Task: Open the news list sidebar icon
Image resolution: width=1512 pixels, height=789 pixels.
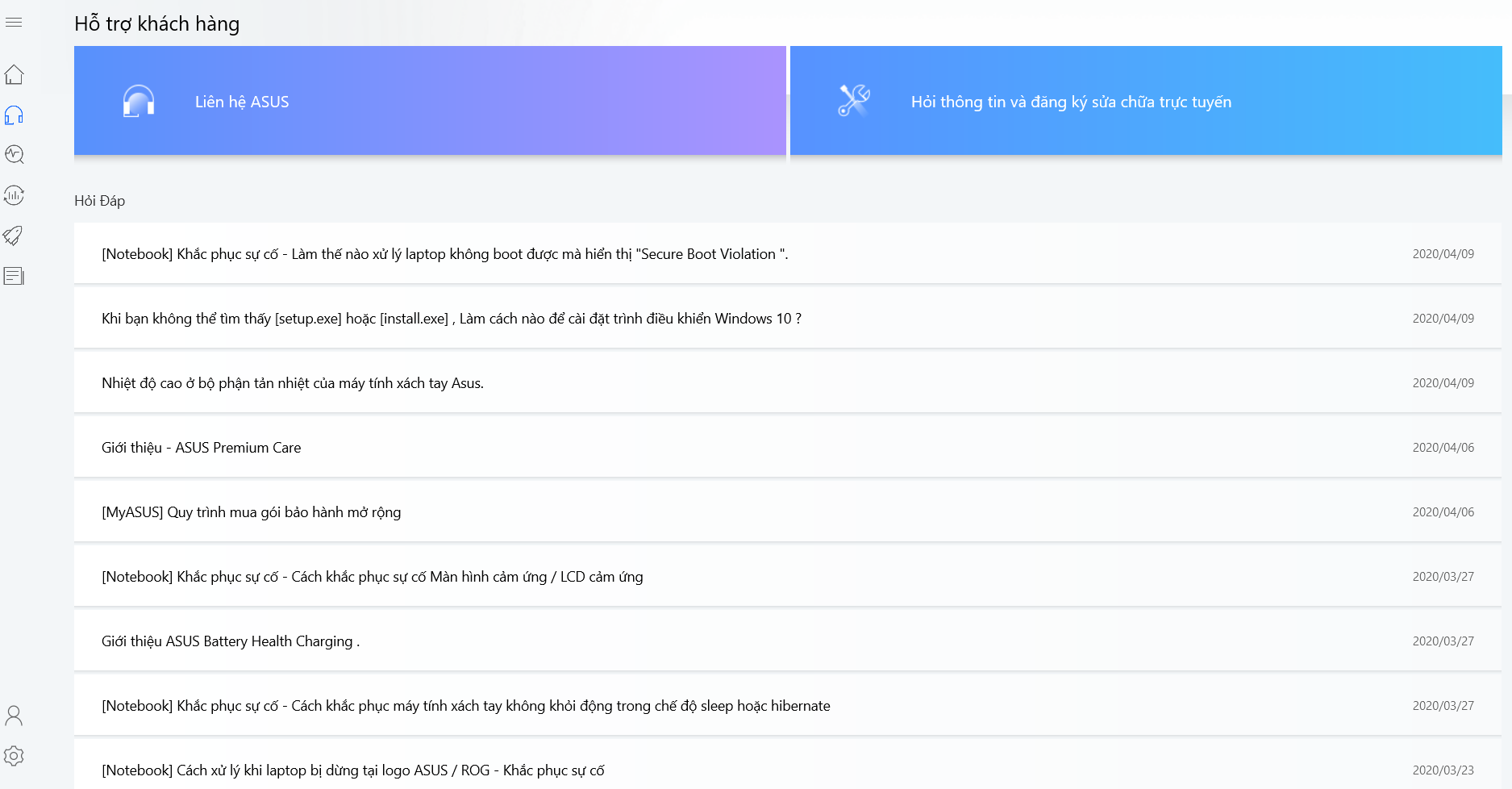Action: tap(14, 276)
